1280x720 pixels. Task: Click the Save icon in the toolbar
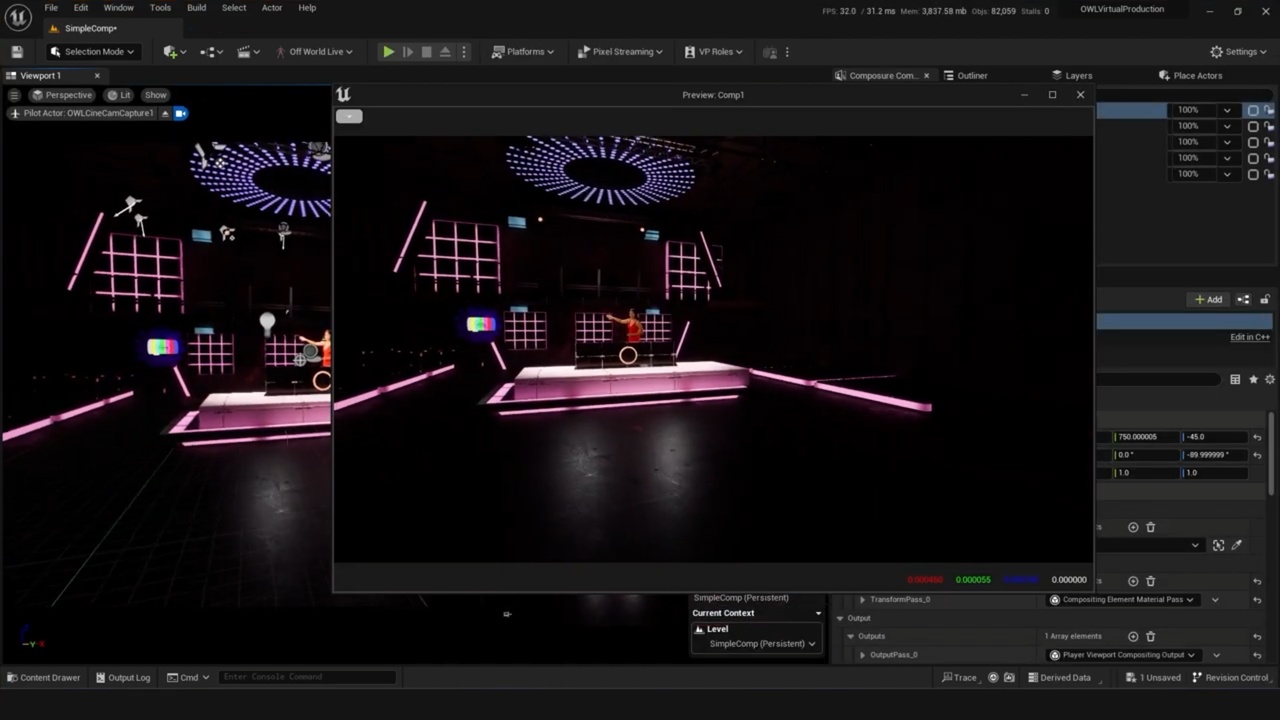(x=17, y=52)
